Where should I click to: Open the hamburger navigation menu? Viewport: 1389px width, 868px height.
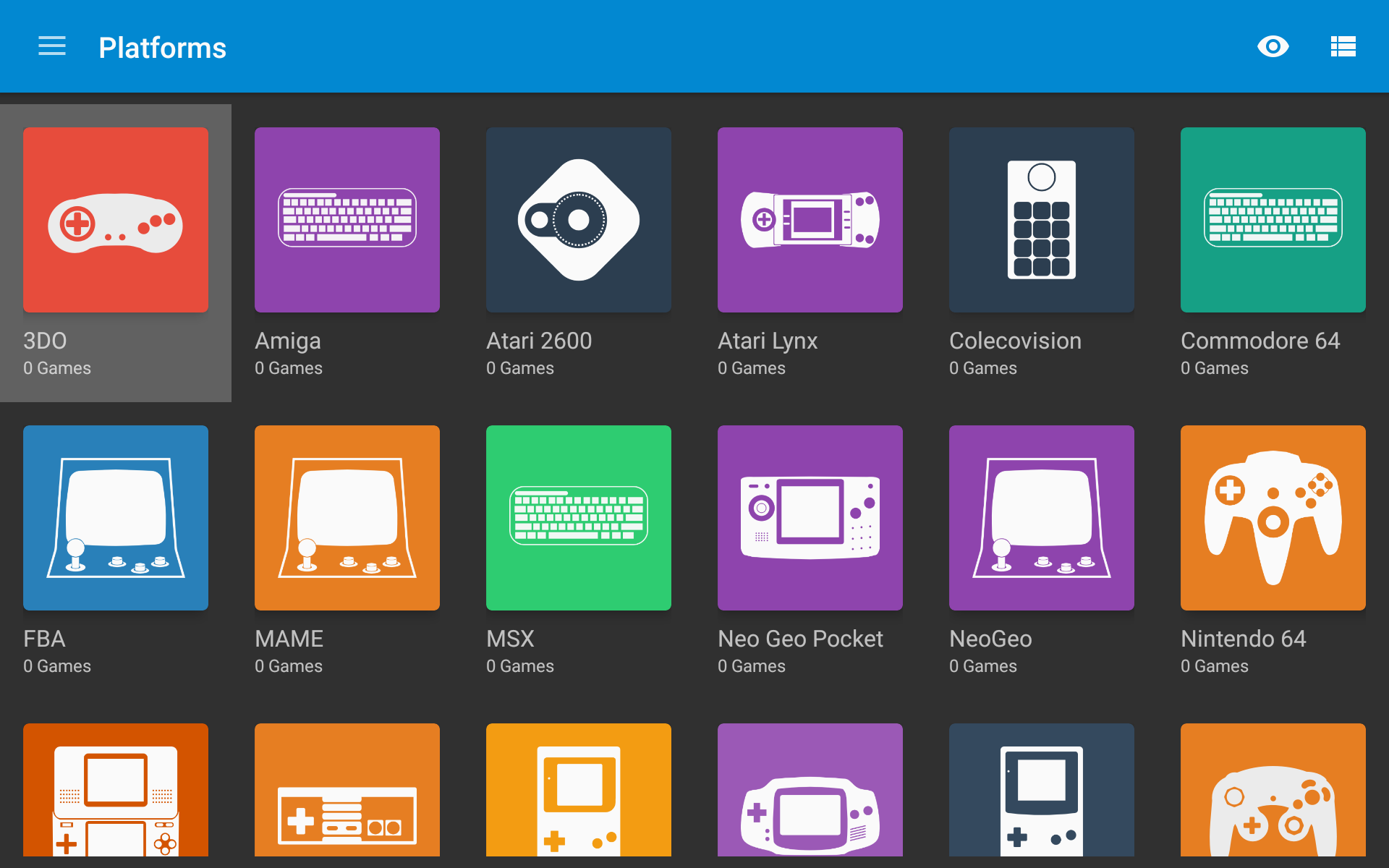click(52, 47)
